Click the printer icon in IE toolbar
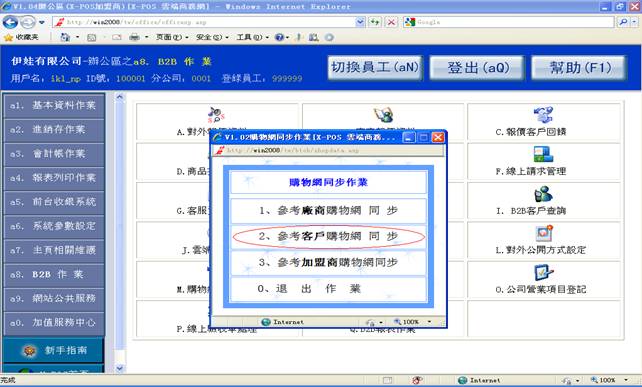Viewport: 642px width, 387px height. 134,37
